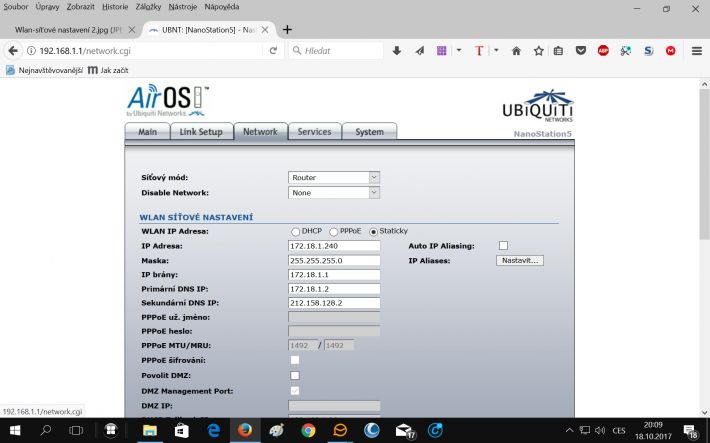The width and height of the screenshot is (710, 443).
Task: Switch to the Wlan-síťové nastavení 2.jpg tab
Action: pos(68,30)
